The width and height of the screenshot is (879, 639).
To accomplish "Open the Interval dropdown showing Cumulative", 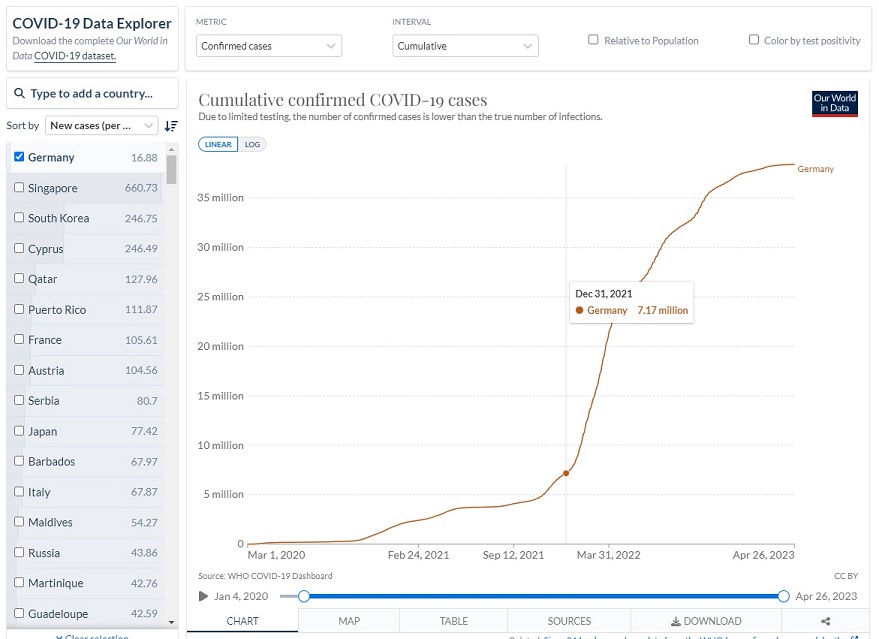I will (465, 46).
